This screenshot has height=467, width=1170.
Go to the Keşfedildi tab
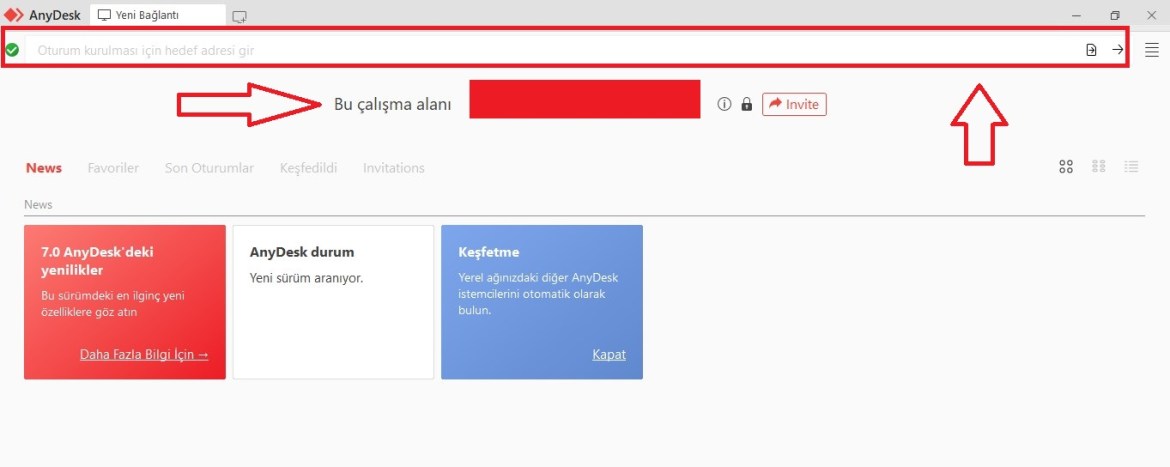point(308,168)
